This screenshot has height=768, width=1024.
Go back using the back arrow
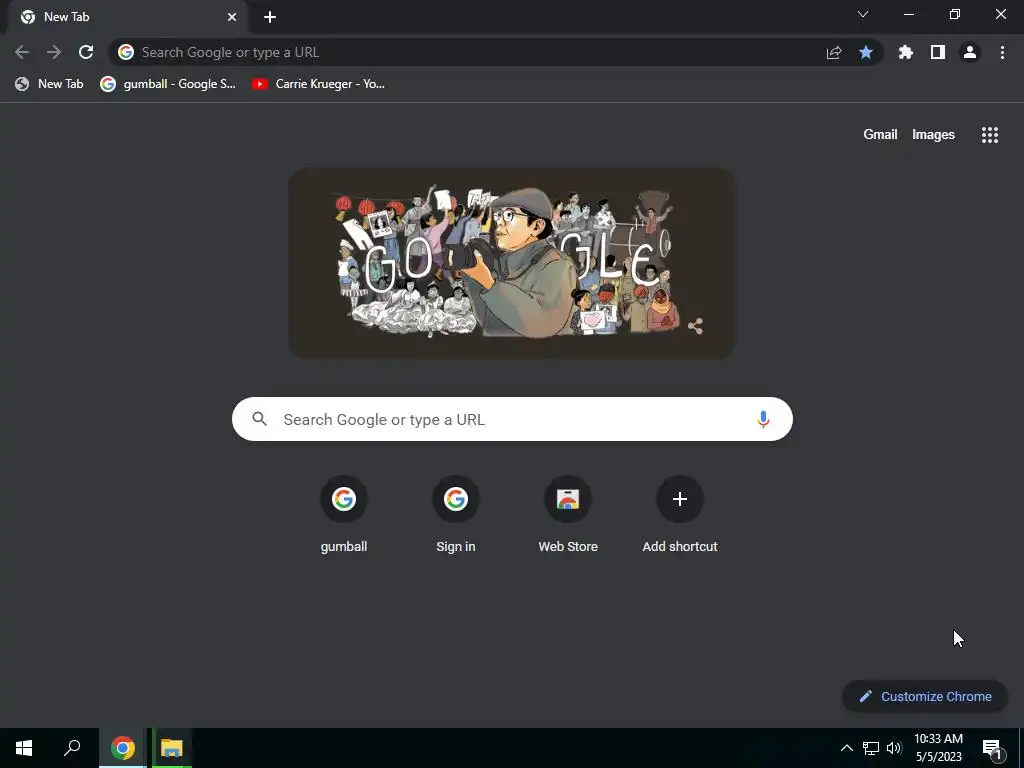tap(22, 52)
